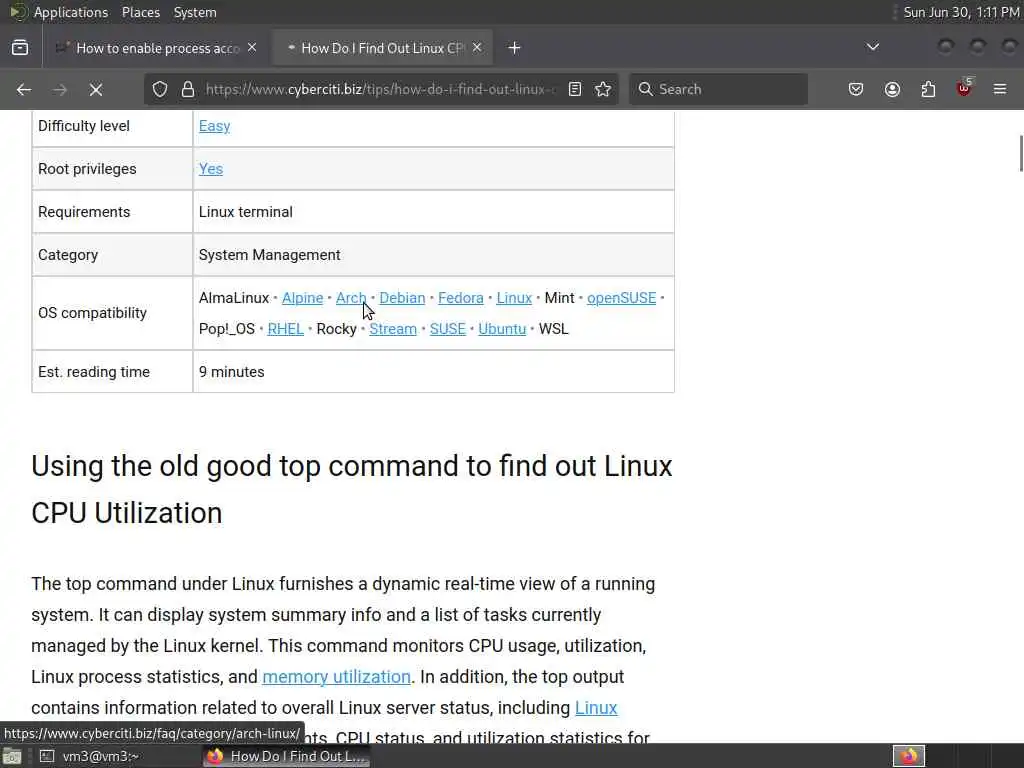Select the 'How Do I Find Out Linux CP' tab
This screenshot has width=1024, height=768.
pyautogui.click(x=382, y=48)
